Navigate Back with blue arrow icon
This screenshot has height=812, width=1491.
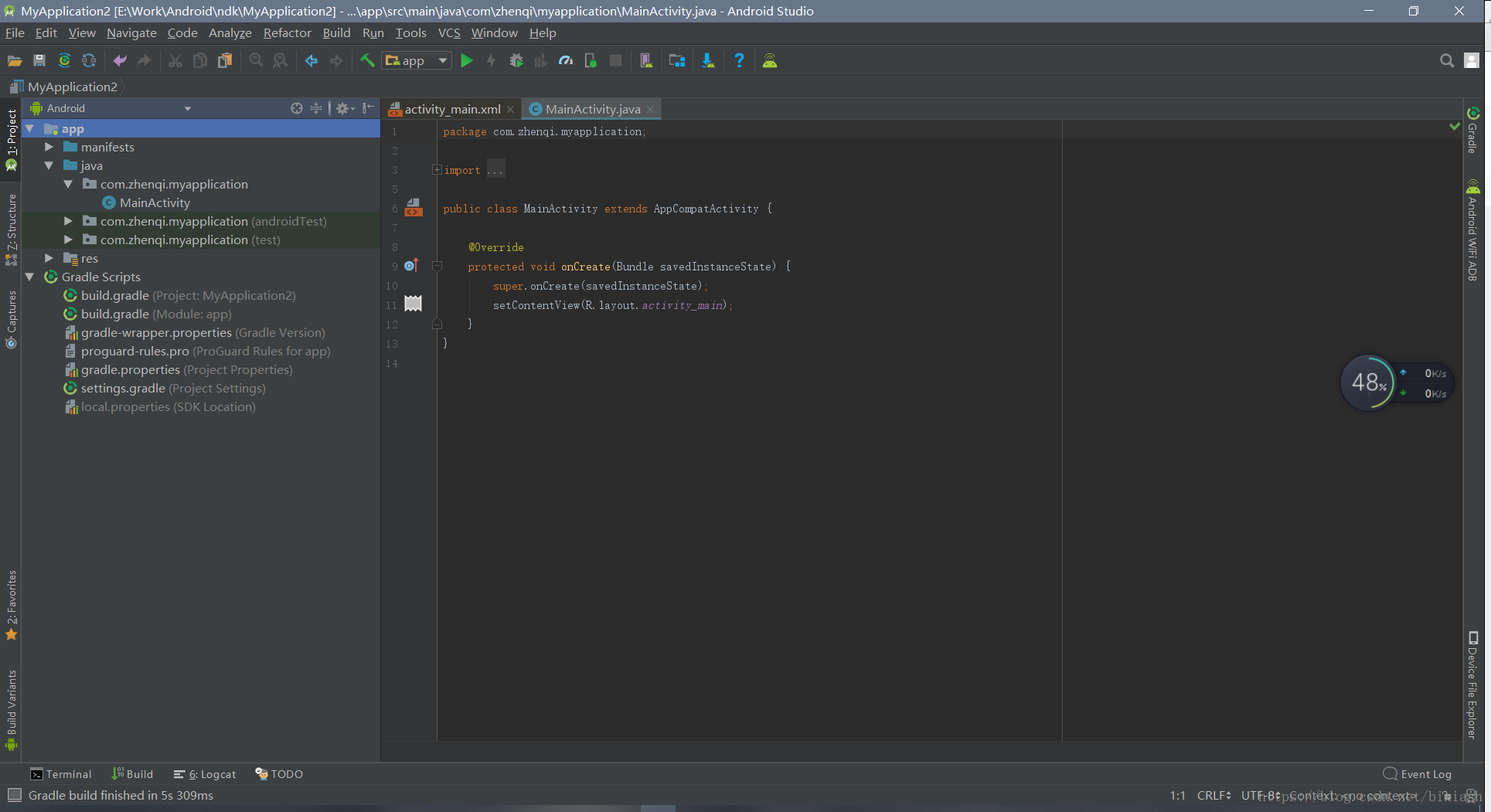click(x=311, y=60)
